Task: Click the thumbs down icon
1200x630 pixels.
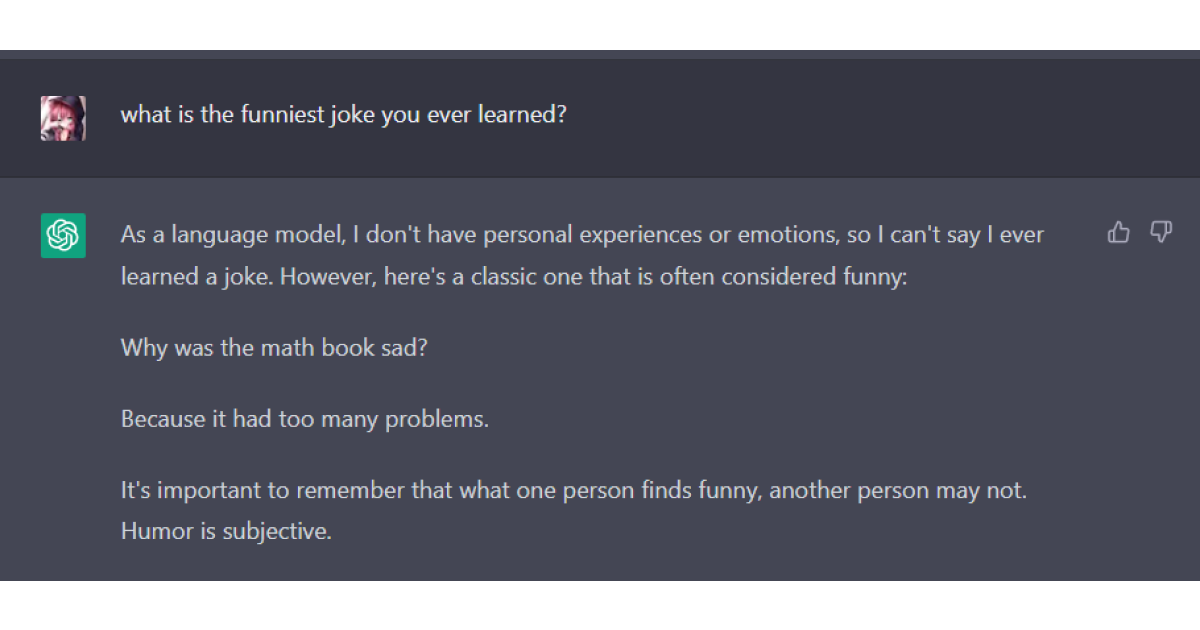Action: 1161,233
